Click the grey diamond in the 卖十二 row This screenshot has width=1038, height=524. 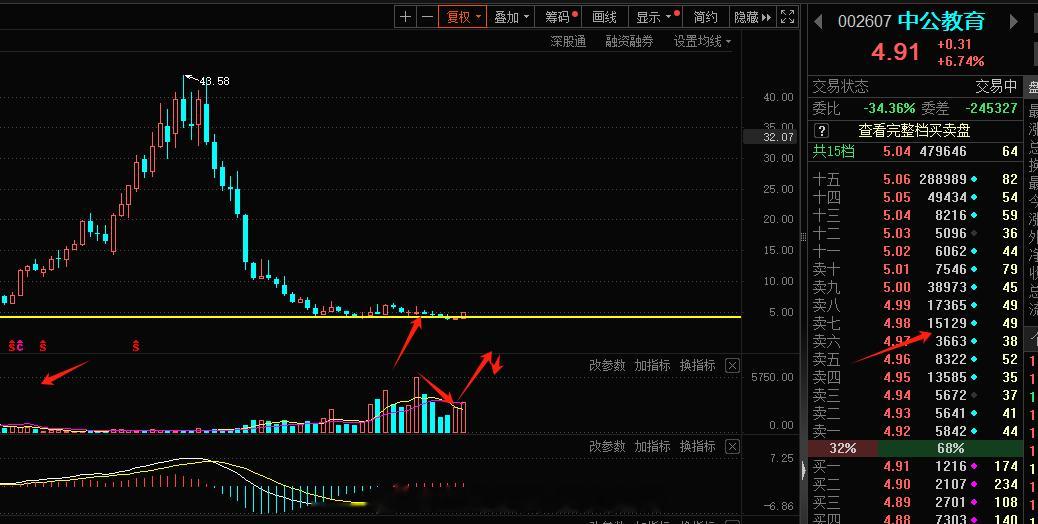tap(974, 233)
